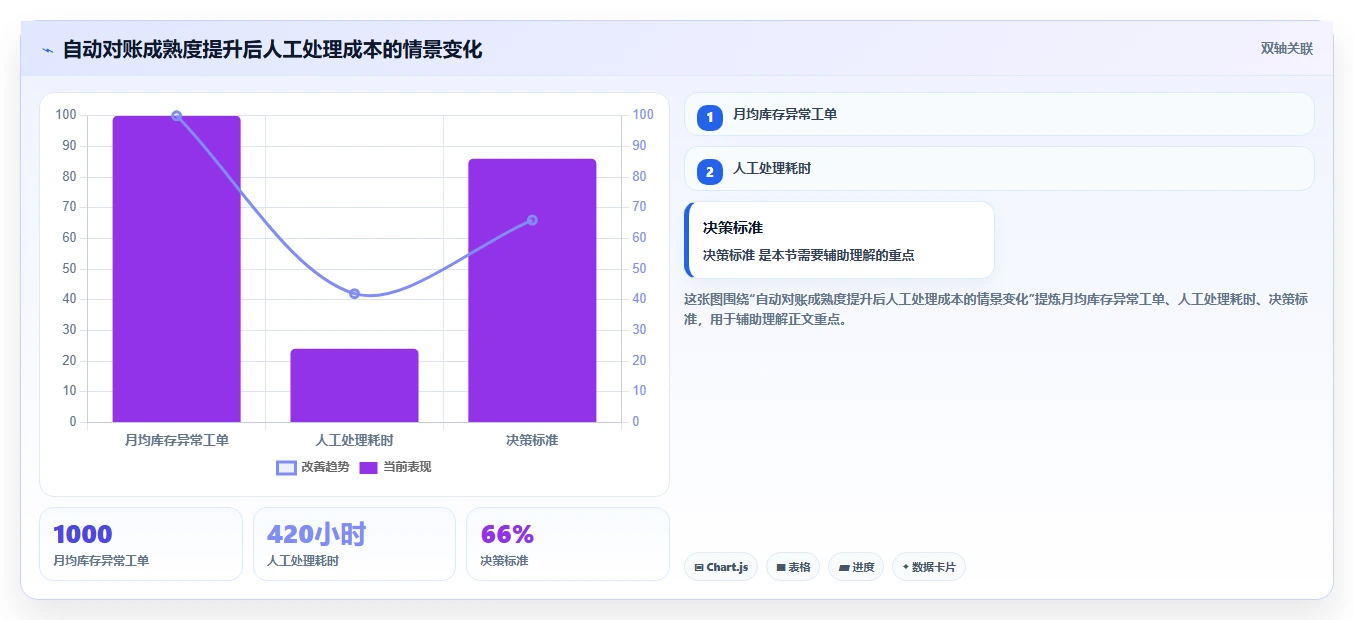Viewport: 1354px width, 620px height.
Task: Click the 进度 tag
Action: pyautogui.click(x=856, y=567)
